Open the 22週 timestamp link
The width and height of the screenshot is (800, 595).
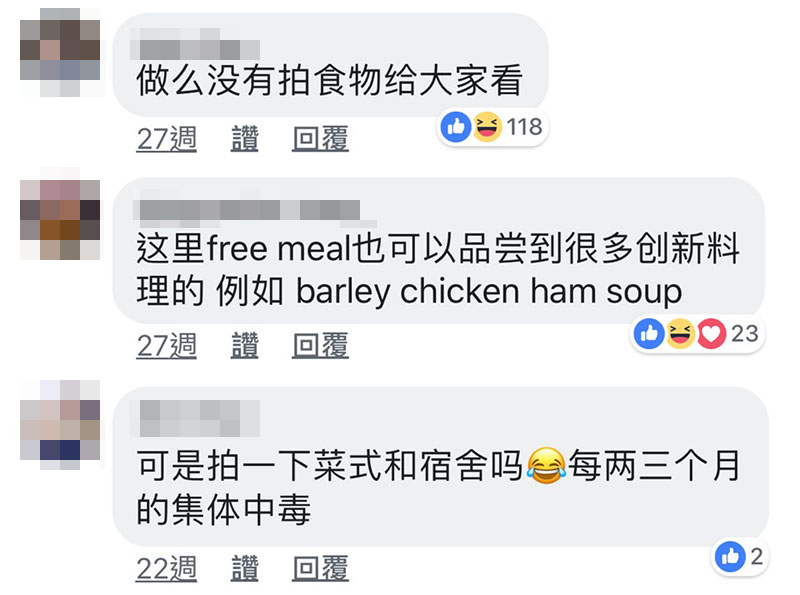(x=166, y=568)
